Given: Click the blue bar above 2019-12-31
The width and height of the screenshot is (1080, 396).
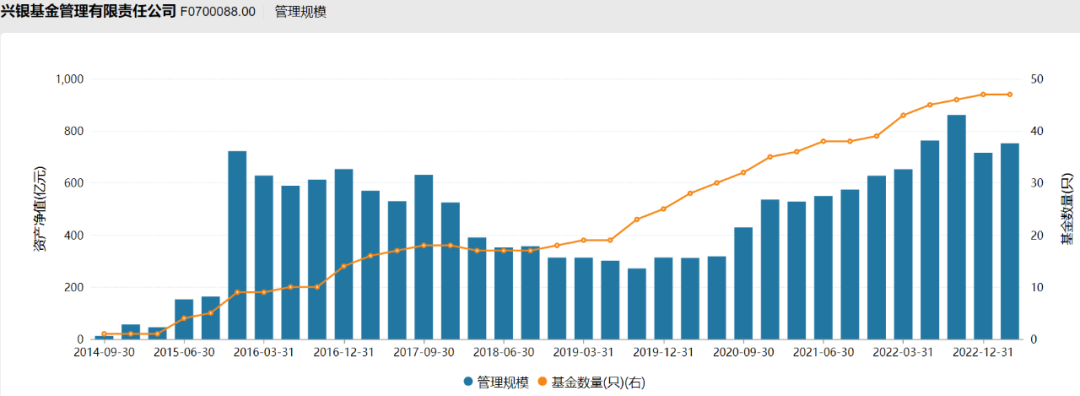Looking at the screenshot, I should pos(663,299).
